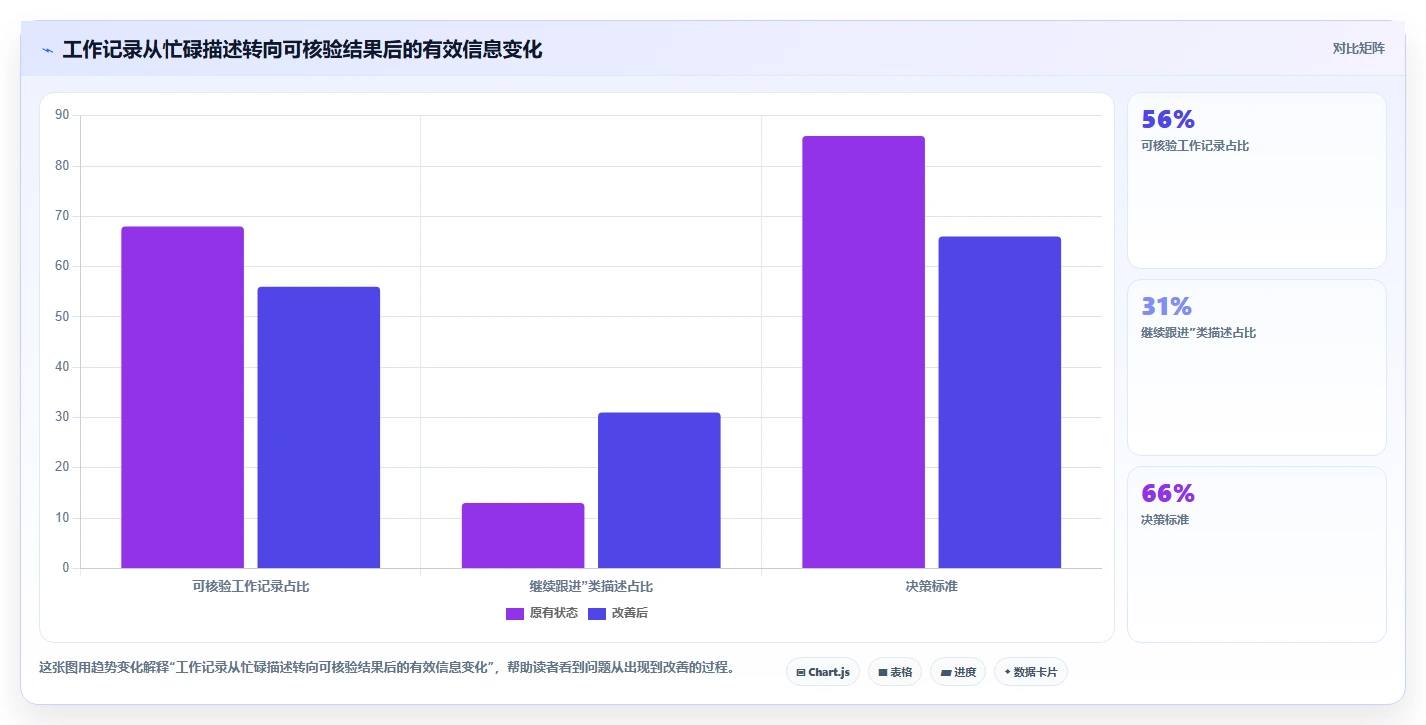Open the 31% 继续跟进类描述占比 card
Image resolution: width=1426 pixels, height=725 pixels.
click(x=1257, y=368)
